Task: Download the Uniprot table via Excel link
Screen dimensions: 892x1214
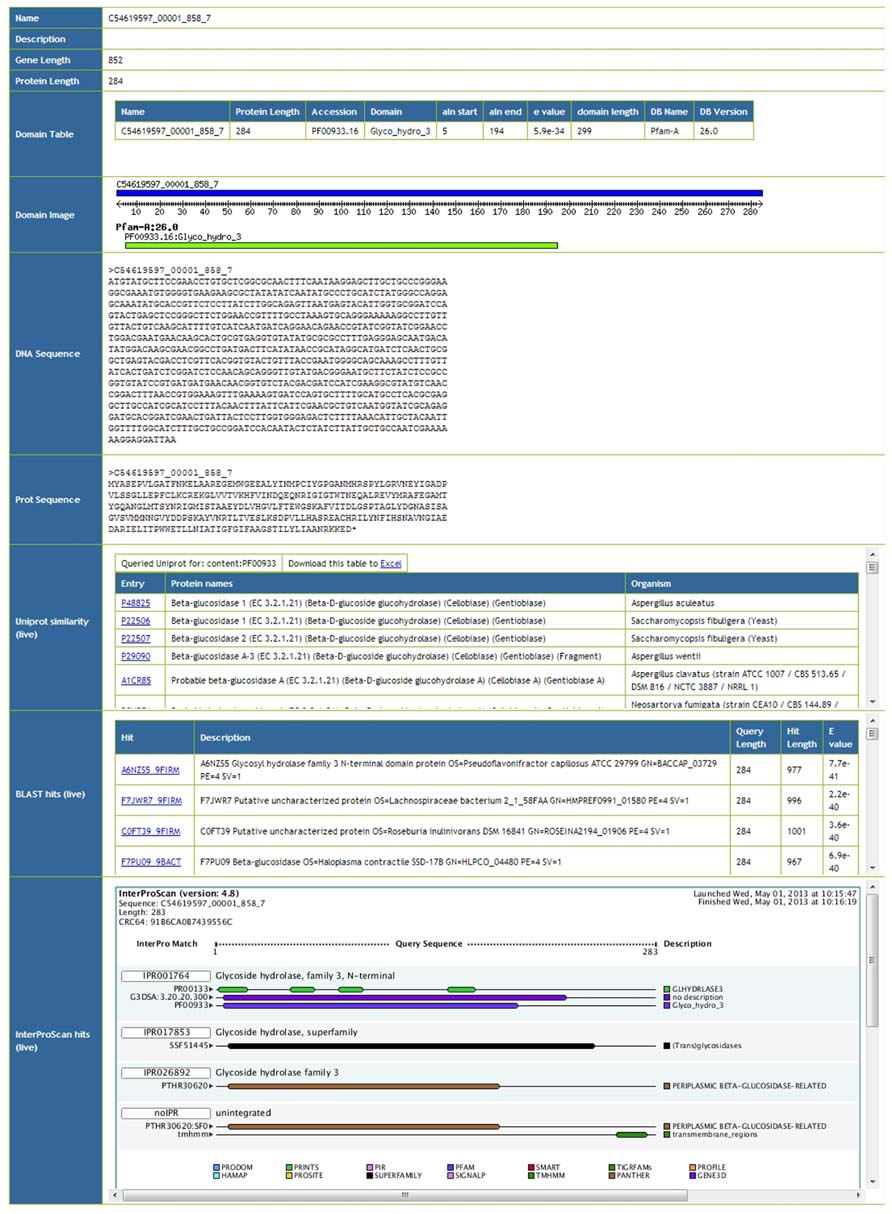Action: [391, 564]
